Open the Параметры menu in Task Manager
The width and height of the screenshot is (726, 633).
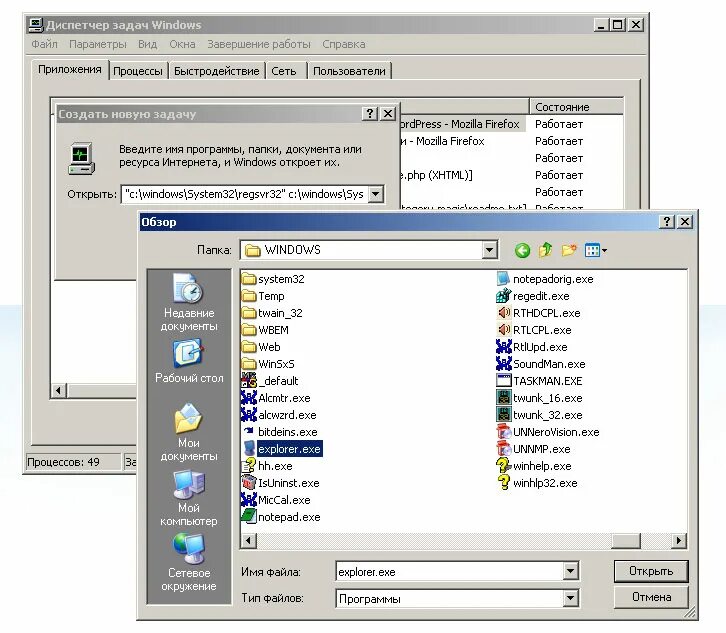point(97,44)
